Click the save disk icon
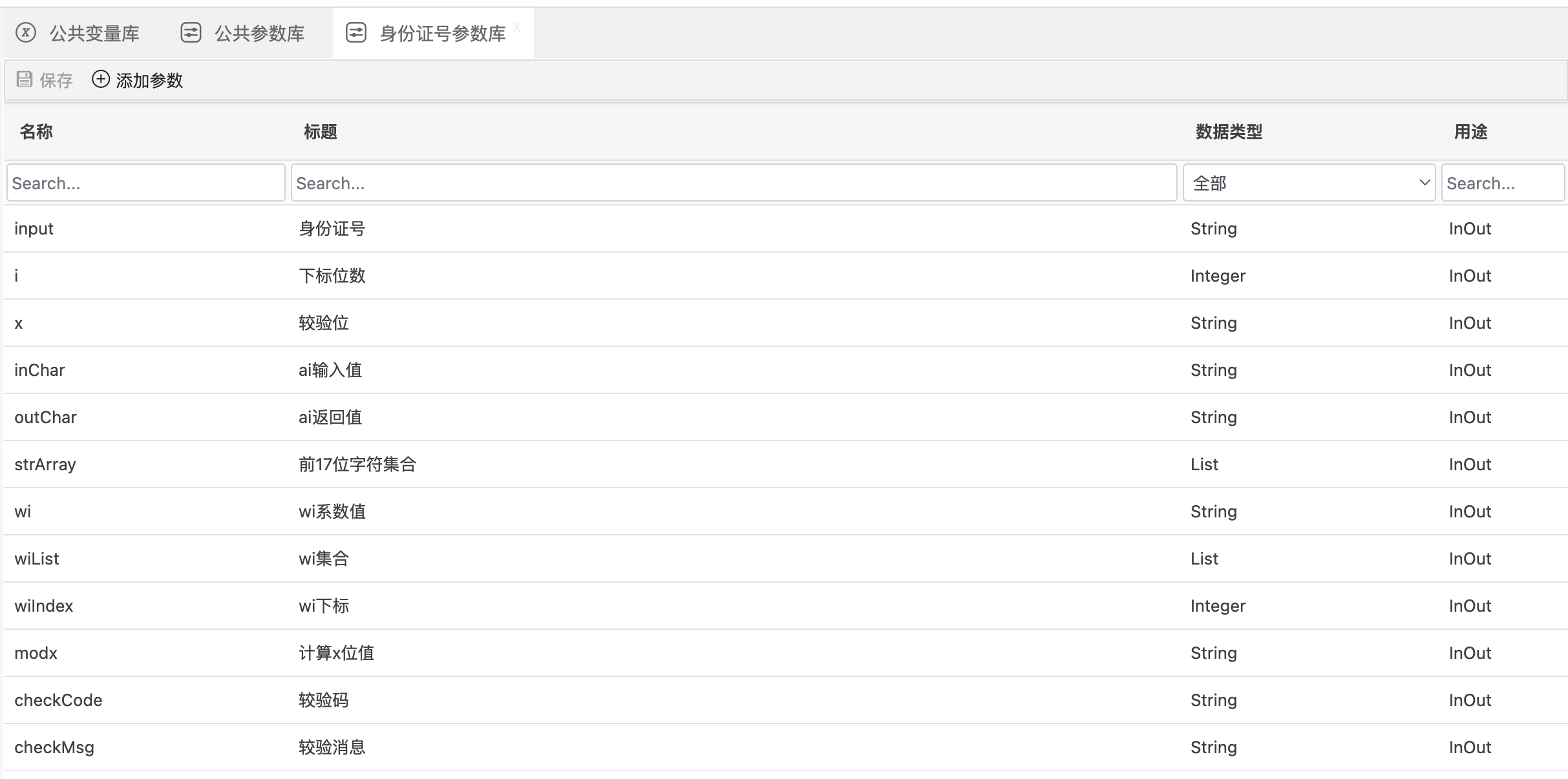 (x=25, y=79)
